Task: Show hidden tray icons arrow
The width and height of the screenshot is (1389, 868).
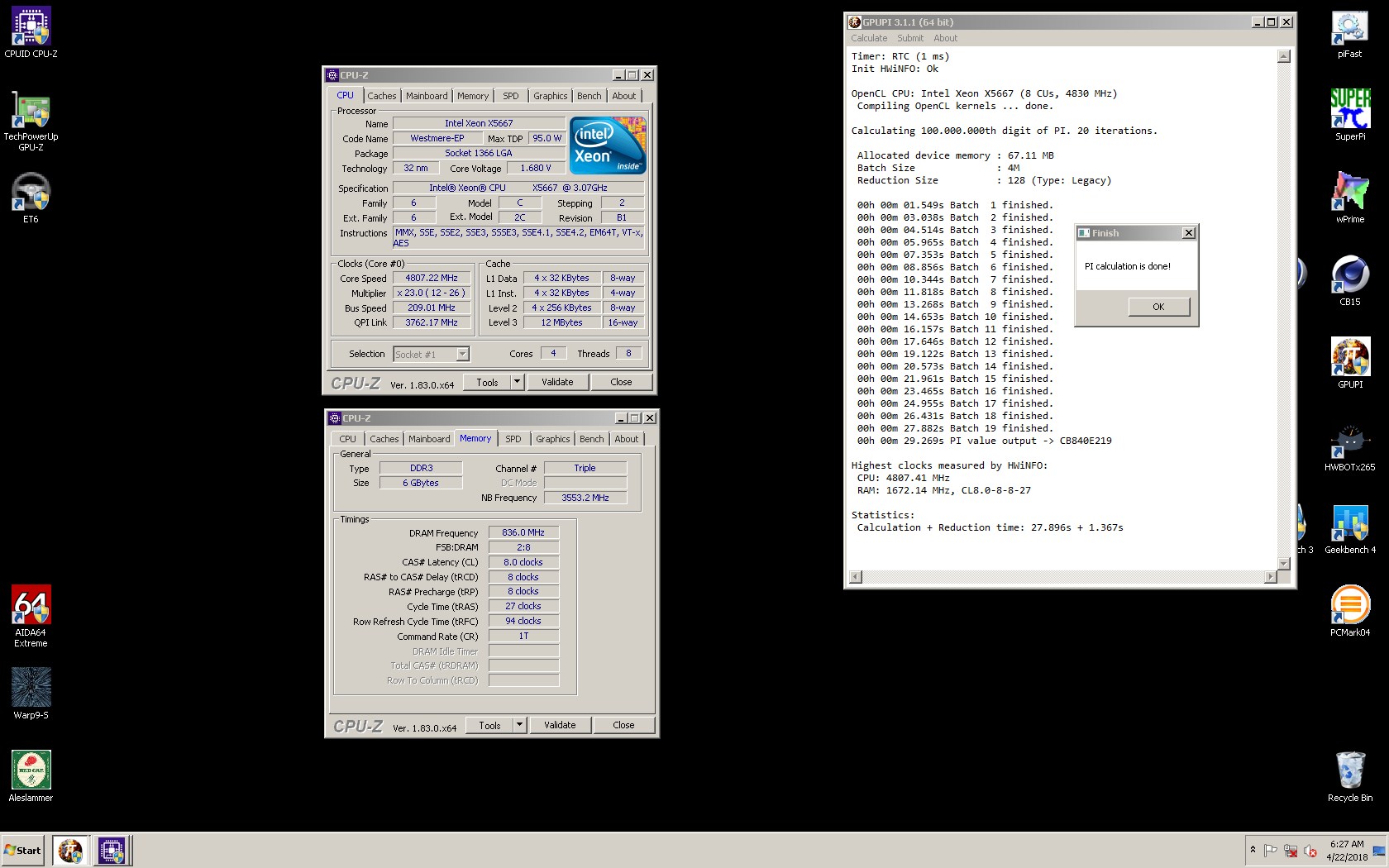Action: tap(1253, 850)
